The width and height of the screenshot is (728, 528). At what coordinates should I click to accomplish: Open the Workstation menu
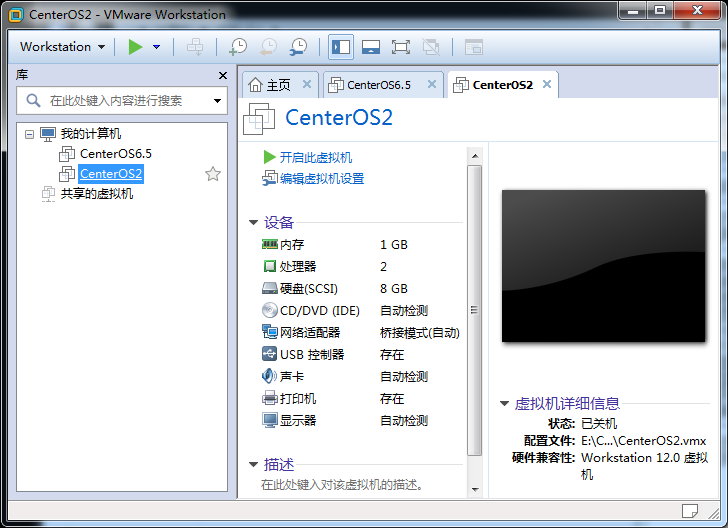tap(63, 47)
